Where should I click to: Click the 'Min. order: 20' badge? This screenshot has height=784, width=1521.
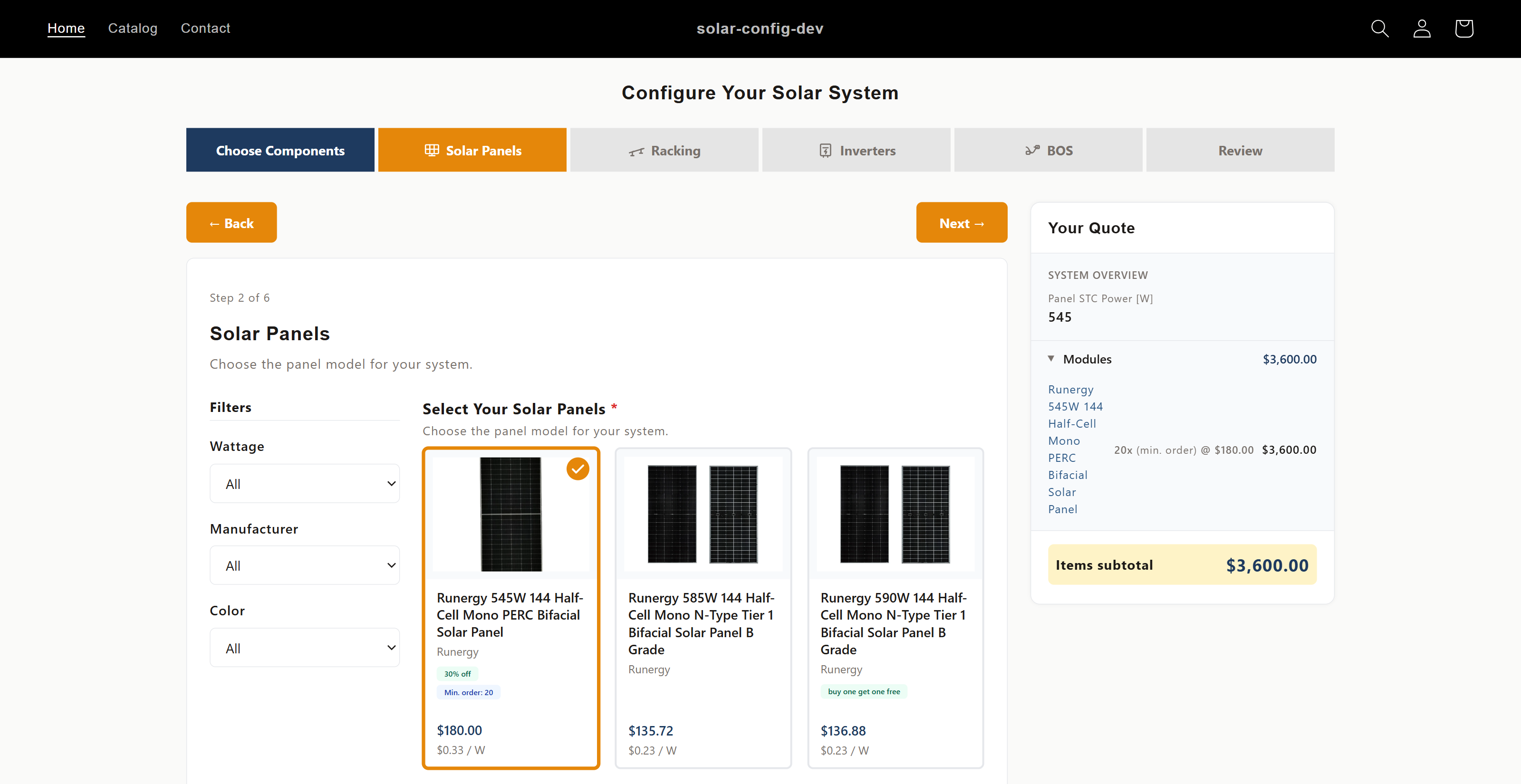[469, 692]
